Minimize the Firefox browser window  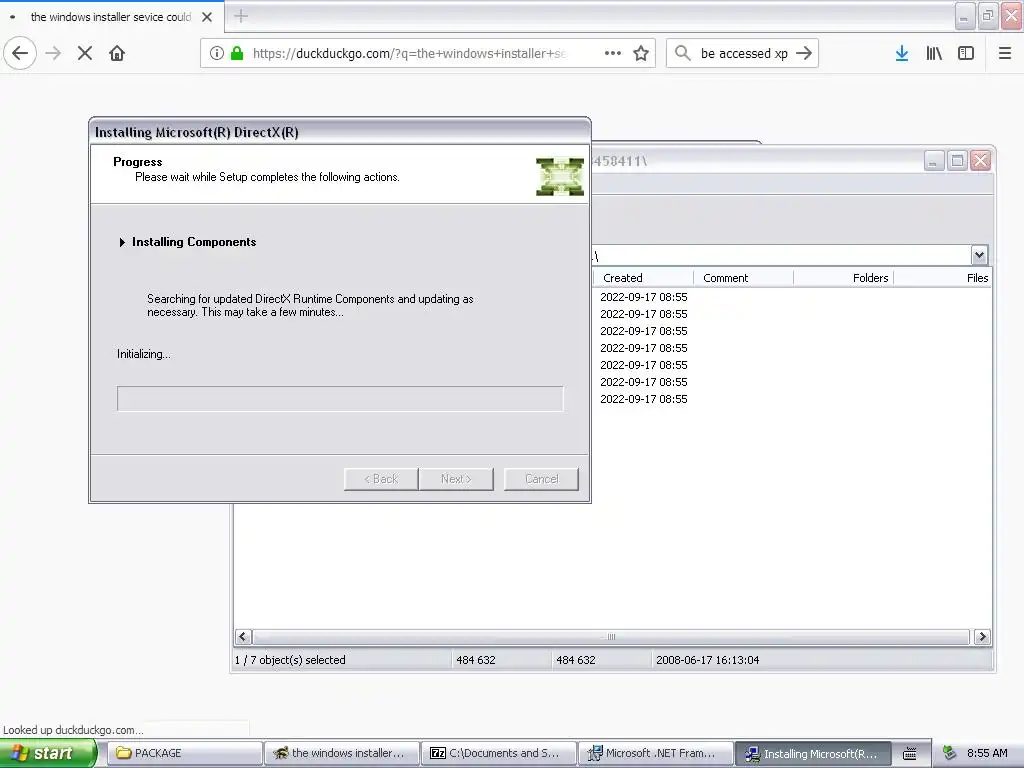(x=965, y=16)
